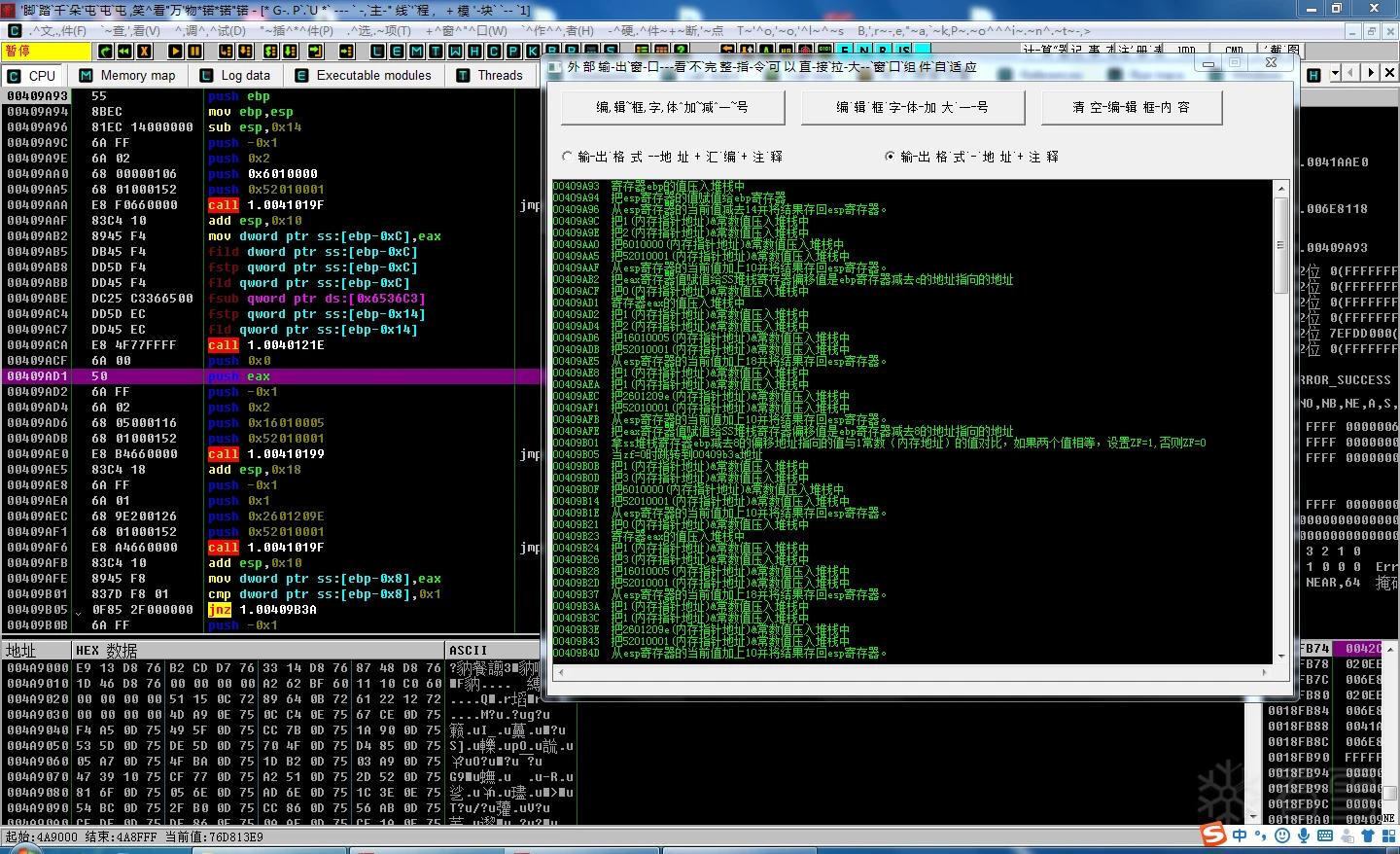Click the CMD toolbar button
1400x854 pixels.
(x=1234, y=50)
